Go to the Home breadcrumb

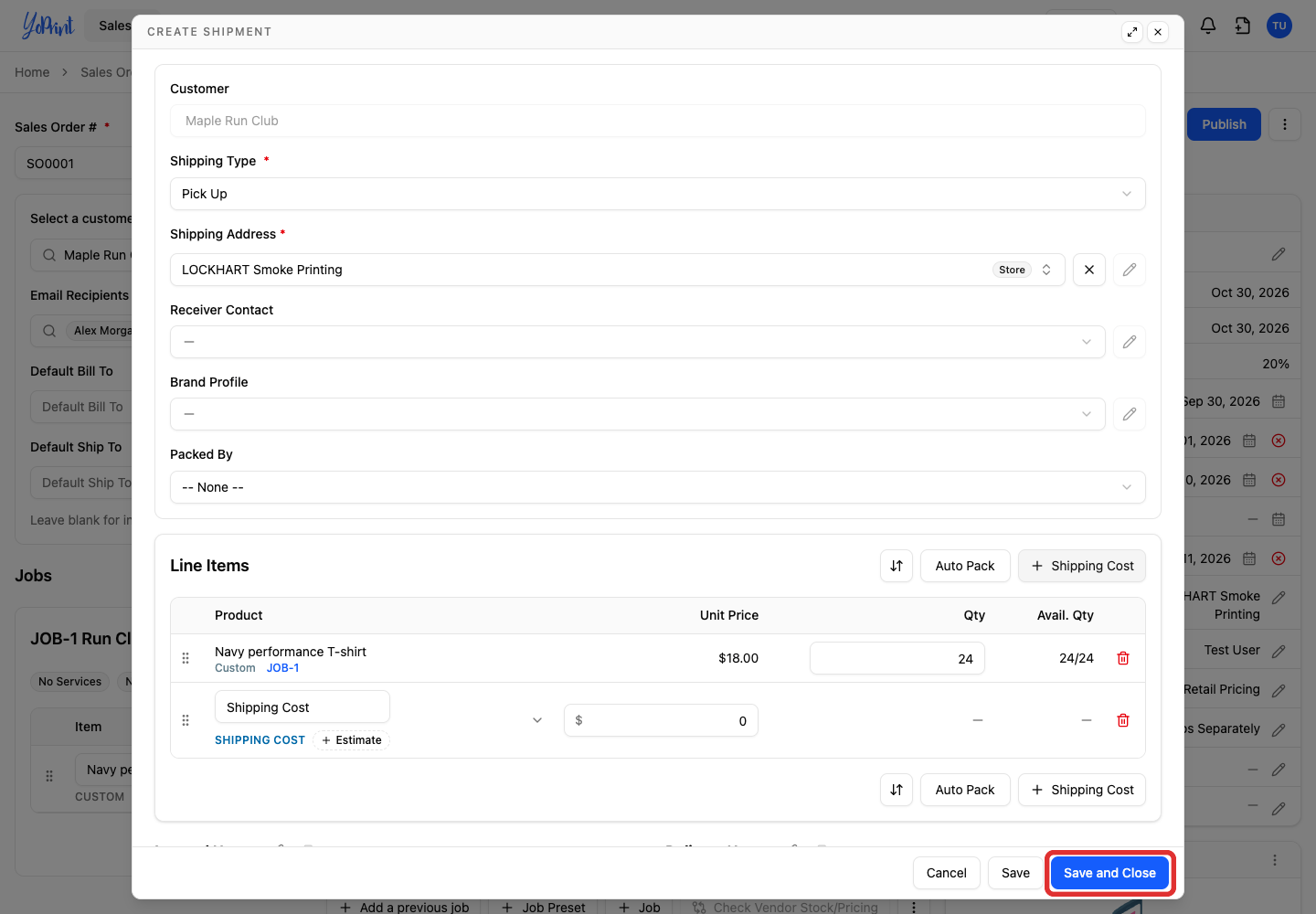click(x=32, y=72)
